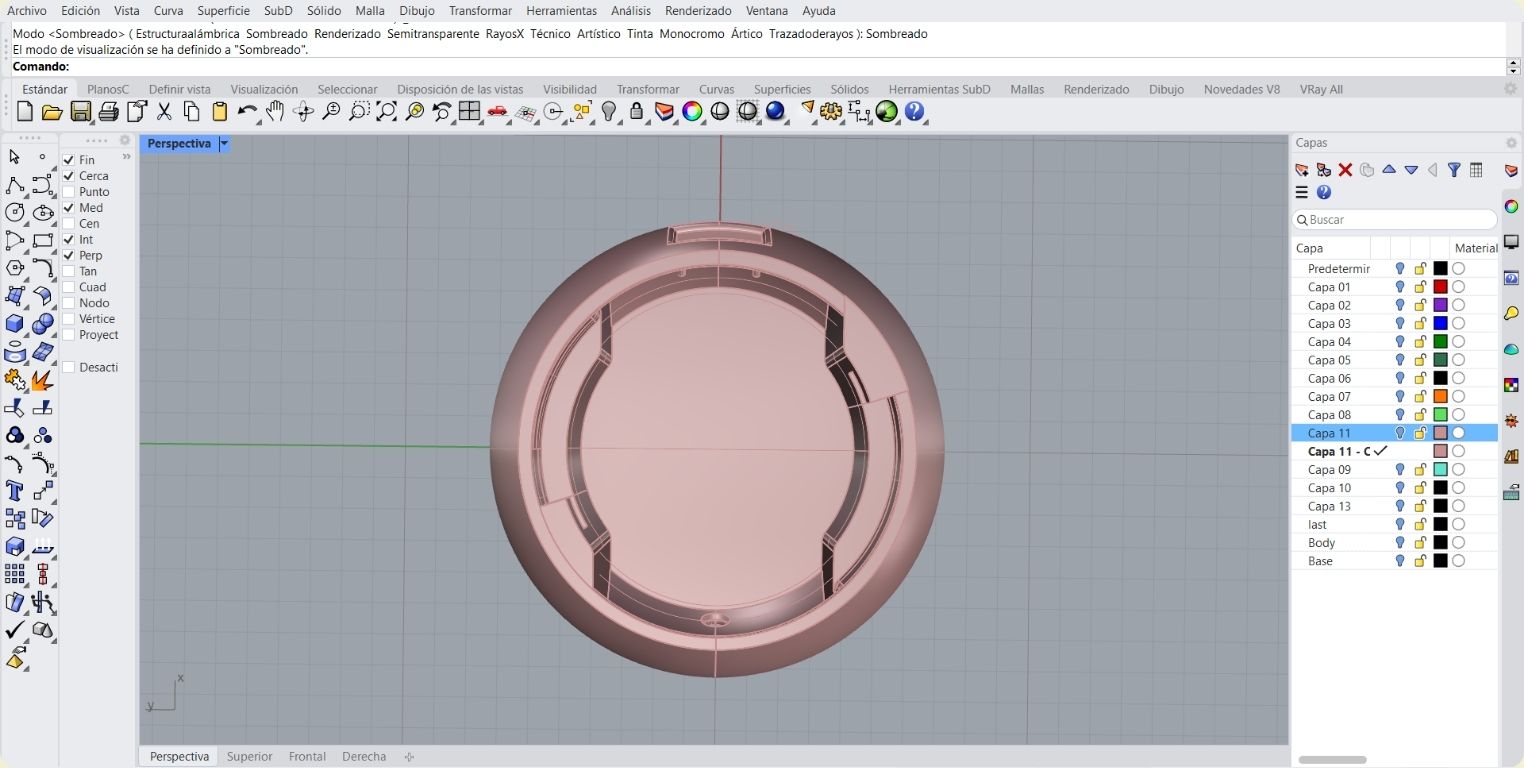Add a new viewport tab with plus icon
This screenshot has height=768, width=1524.
click(x=409, y=757)
